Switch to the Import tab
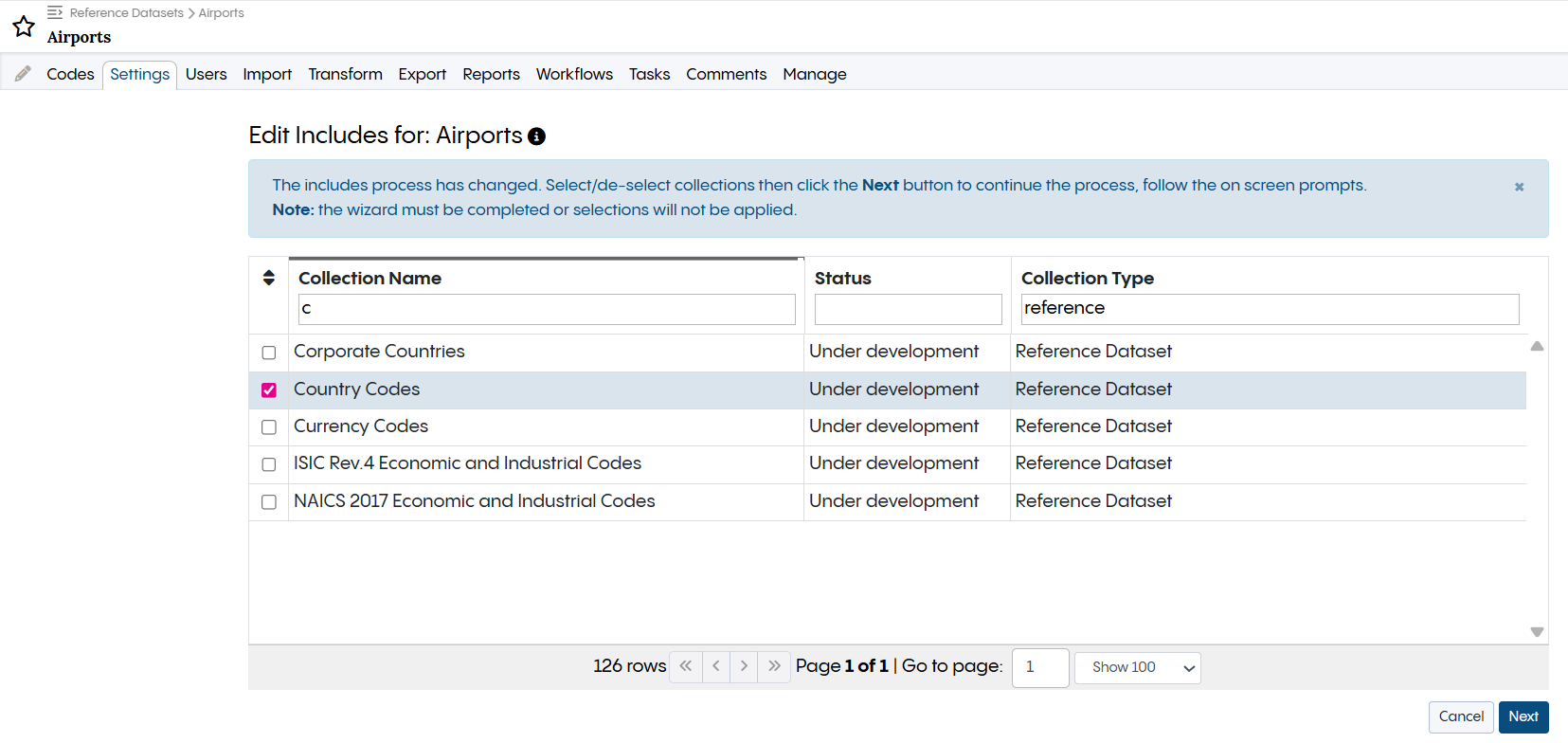Screen dimensions: 1568x743 click(x=267, y=74)
